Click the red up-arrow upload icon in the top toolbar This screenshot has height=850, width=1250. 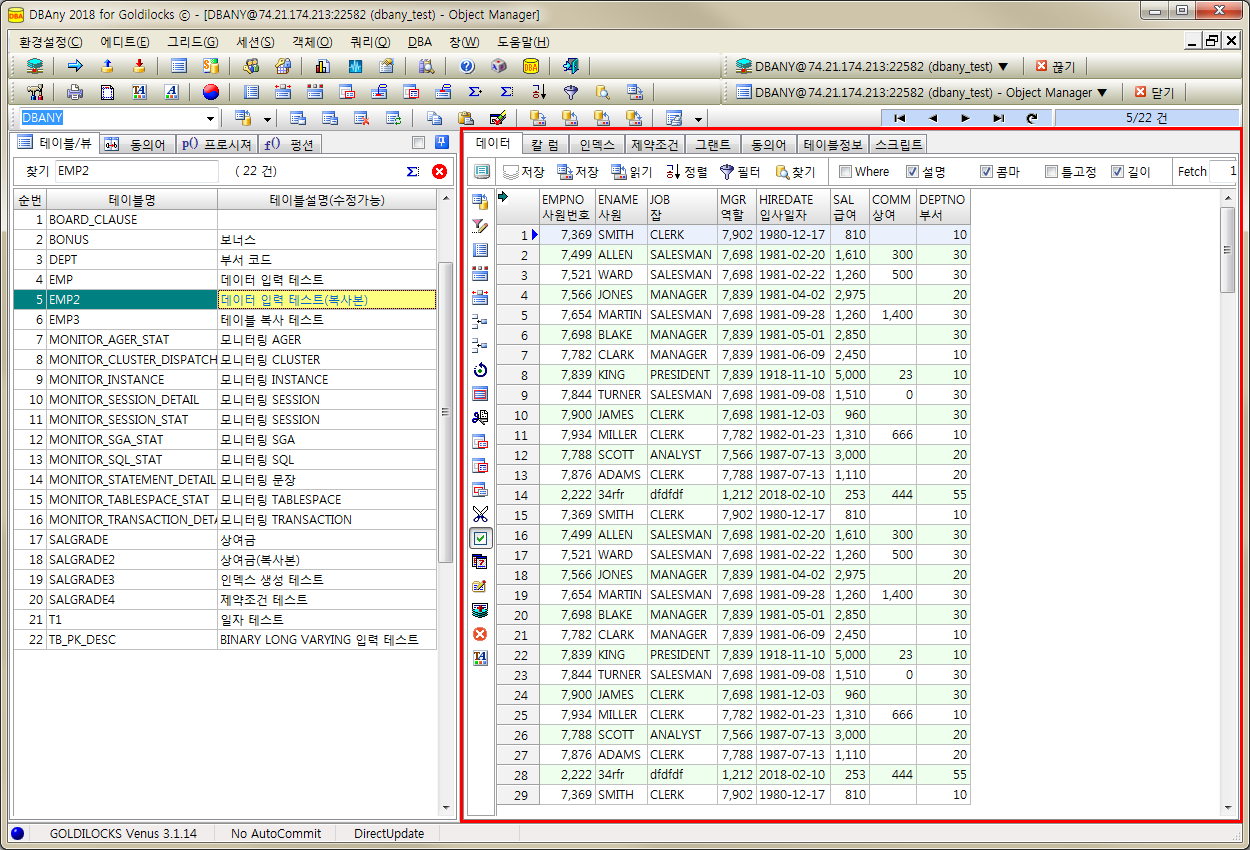tap(107, 67)
